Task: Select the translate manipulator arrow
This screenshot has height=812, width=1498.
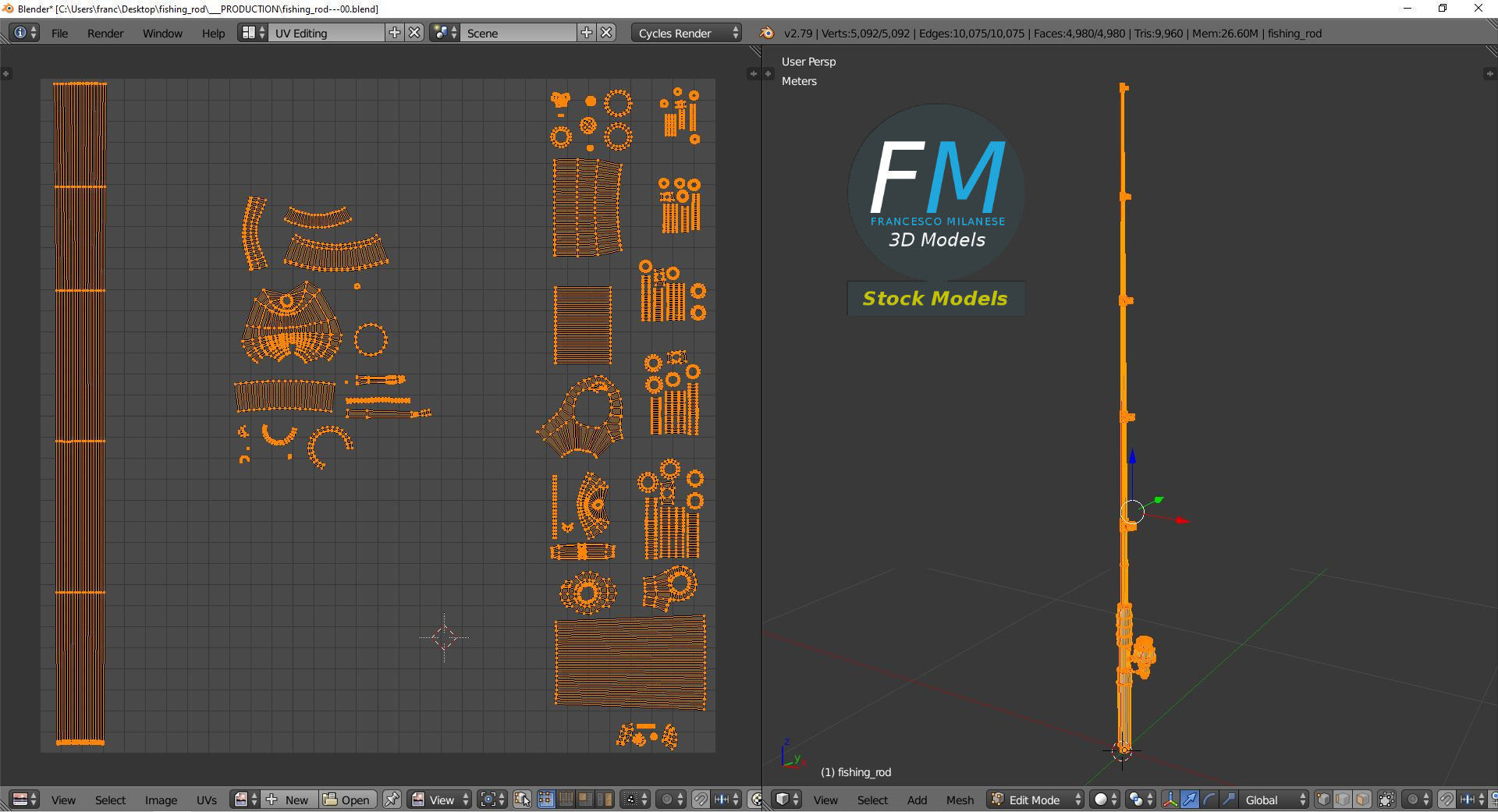Action: 1190,800
